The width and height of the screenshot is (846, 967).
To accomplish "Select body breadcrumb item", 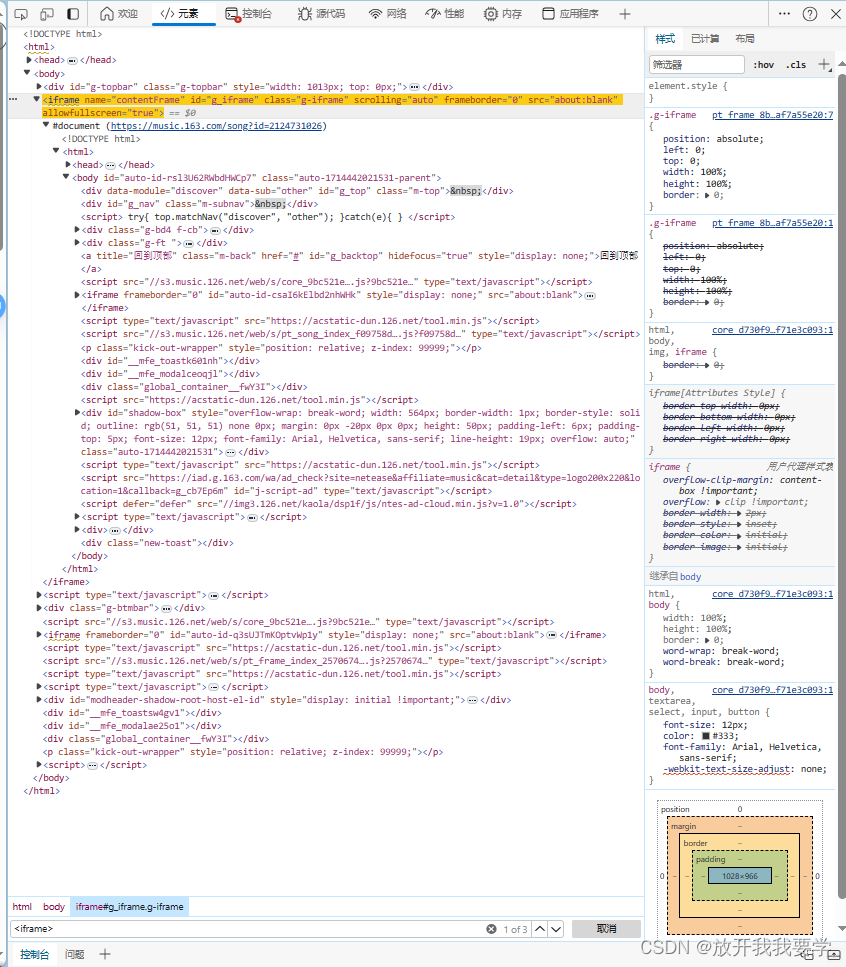I will (54, 907).
